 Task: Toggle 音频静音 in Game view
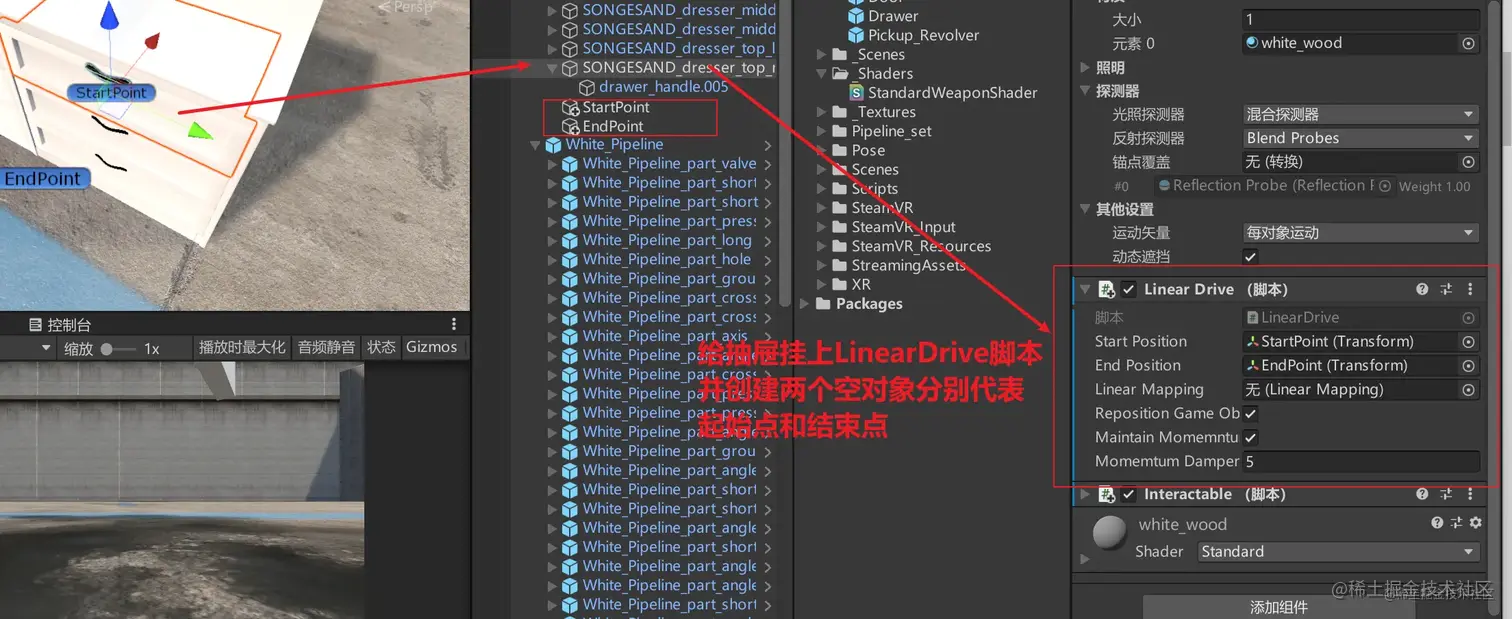[x=326, y=348]
